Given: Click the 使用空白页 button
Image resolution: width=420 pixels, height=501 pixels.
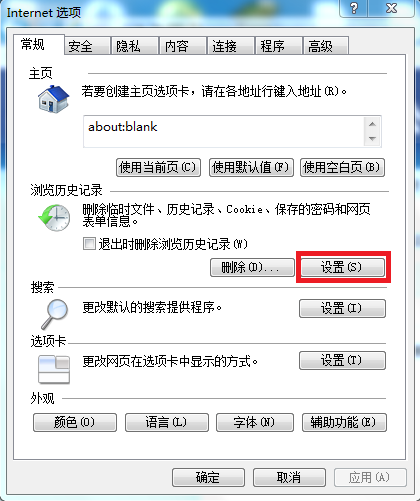Looking at the screenshot, I should coord(342,167).
